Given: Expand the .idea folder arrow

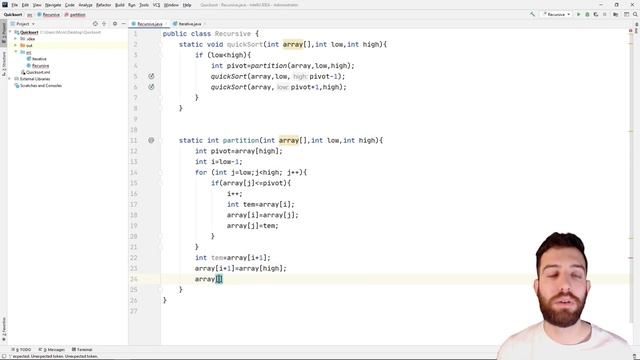Looking at the screenshot, I should pos(16,39).
